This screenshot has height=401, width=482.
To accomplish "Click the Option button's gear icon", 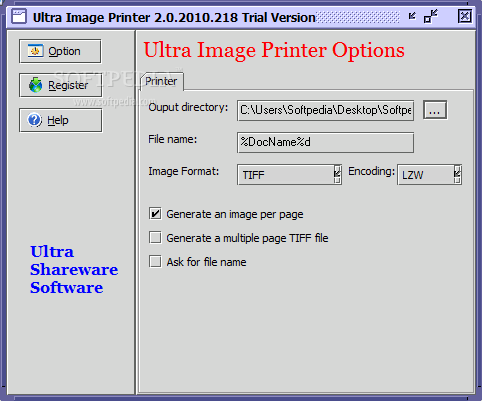I will click(x=35, y=51).
